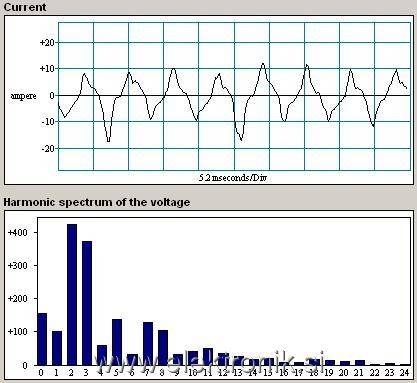Screen dimensions: 417x383
Task: Click harmonic number 0 on the axis
Action: pos(41,372)
